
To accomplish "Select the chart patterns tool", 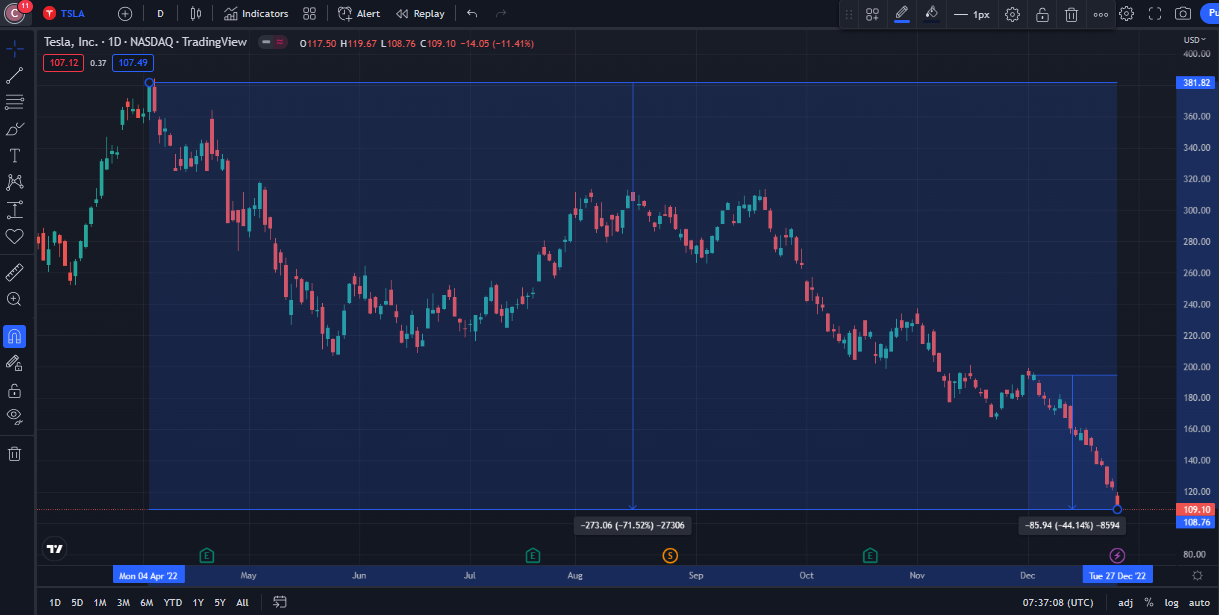I will tap(15, 183).
